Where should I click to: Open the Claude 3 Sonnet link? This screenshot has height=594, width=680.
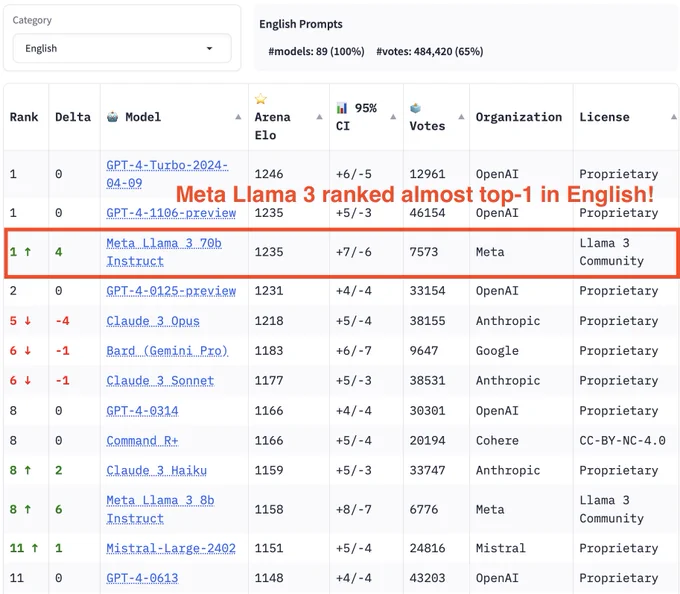[160, 381]
